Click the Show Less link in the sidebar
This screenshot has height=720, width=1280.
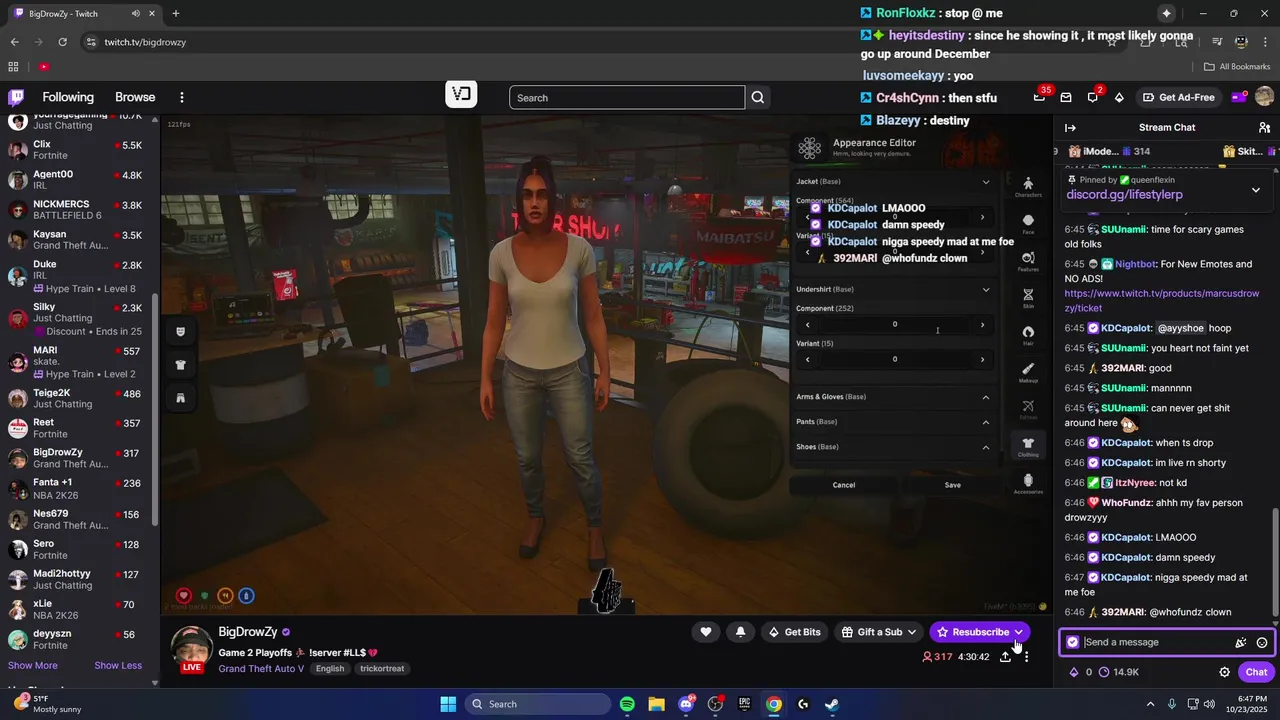pos(118,666)
